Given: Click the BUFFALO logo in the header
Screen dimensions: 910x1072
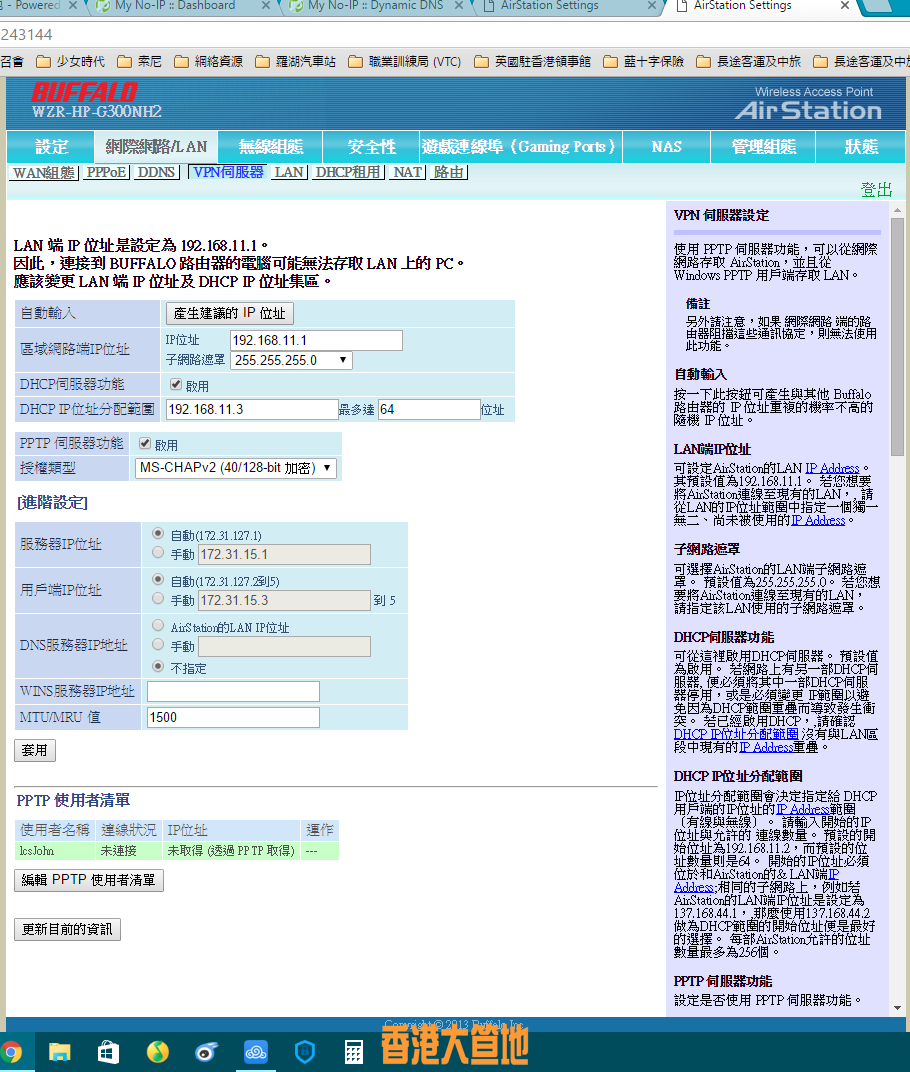Looking at the screenshot, I should tap(84, 92).
